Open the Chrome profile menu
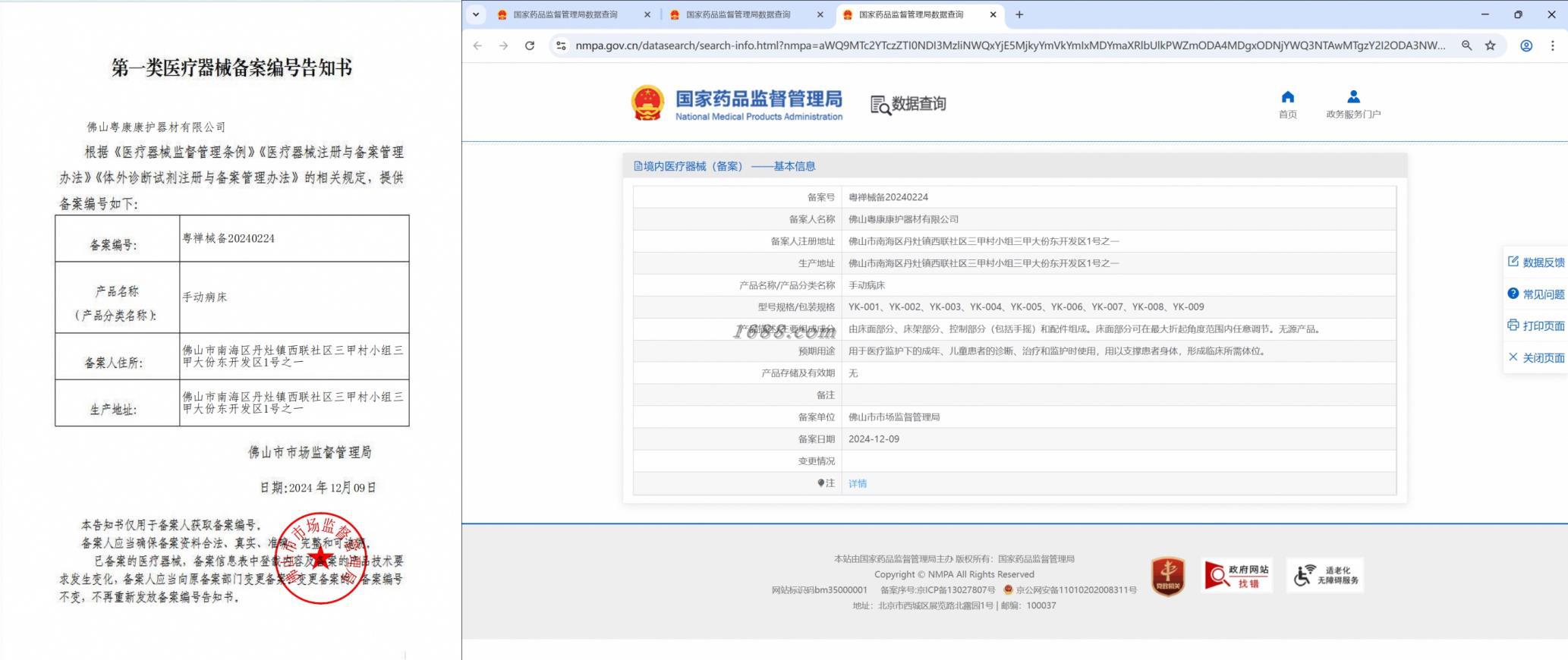The height and width of the screenshot is (660, 1568). point(1526,46)
